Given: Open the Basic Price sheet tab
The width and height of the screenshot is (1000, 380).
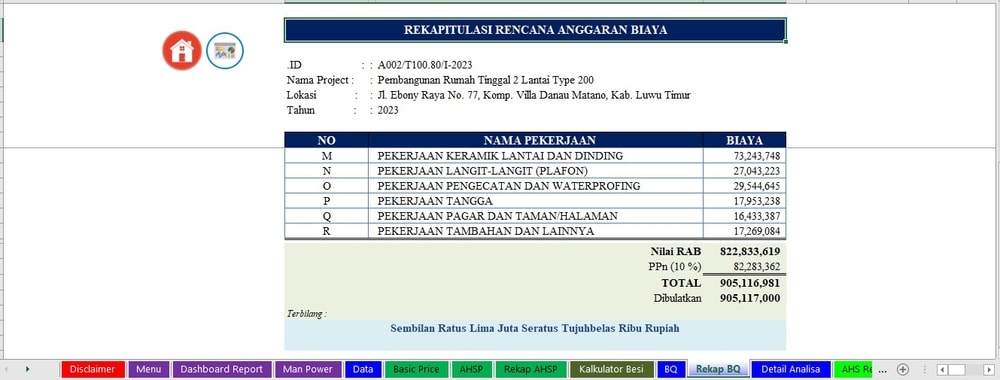Looking at the screenshot, I should pos(416,369).
